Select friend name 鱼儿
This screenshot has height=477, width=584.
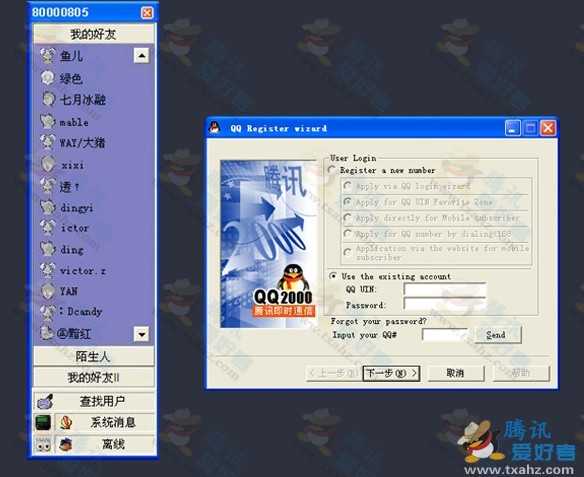pyautogui.click(x=71, y=56)
